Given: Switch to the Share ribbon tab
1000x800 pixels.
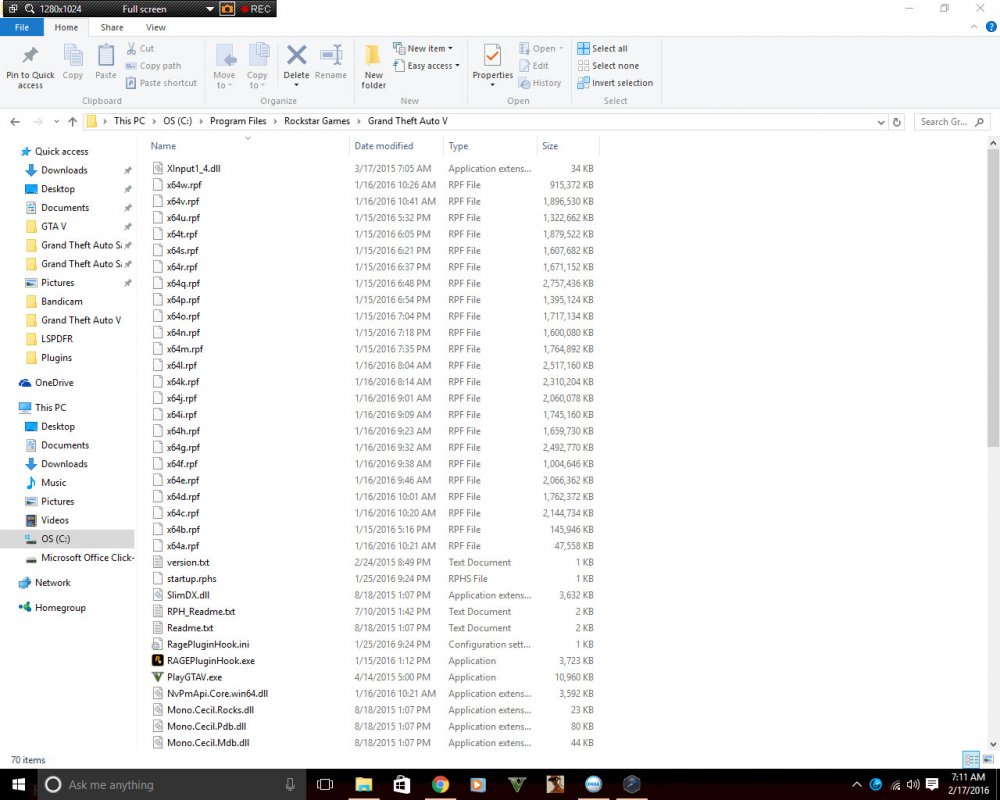Looking at the screenshot, I should 112,27.
